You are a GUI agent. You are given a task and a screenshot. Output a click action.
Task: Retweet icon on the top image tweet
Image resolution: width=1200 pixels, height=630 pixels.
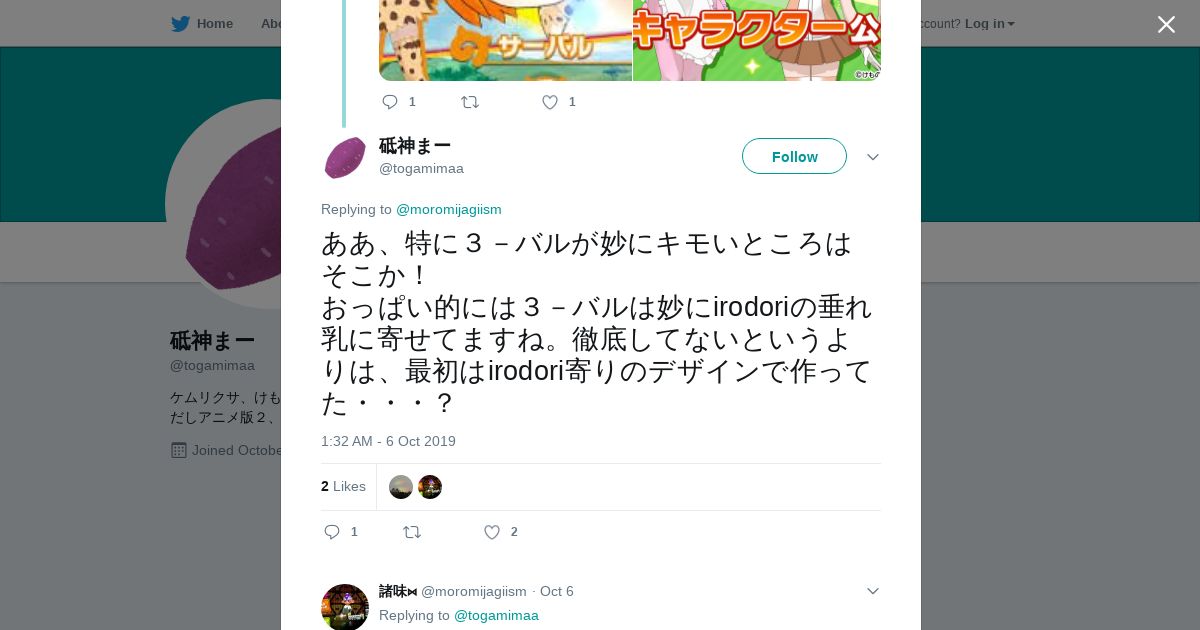point(470,102)
